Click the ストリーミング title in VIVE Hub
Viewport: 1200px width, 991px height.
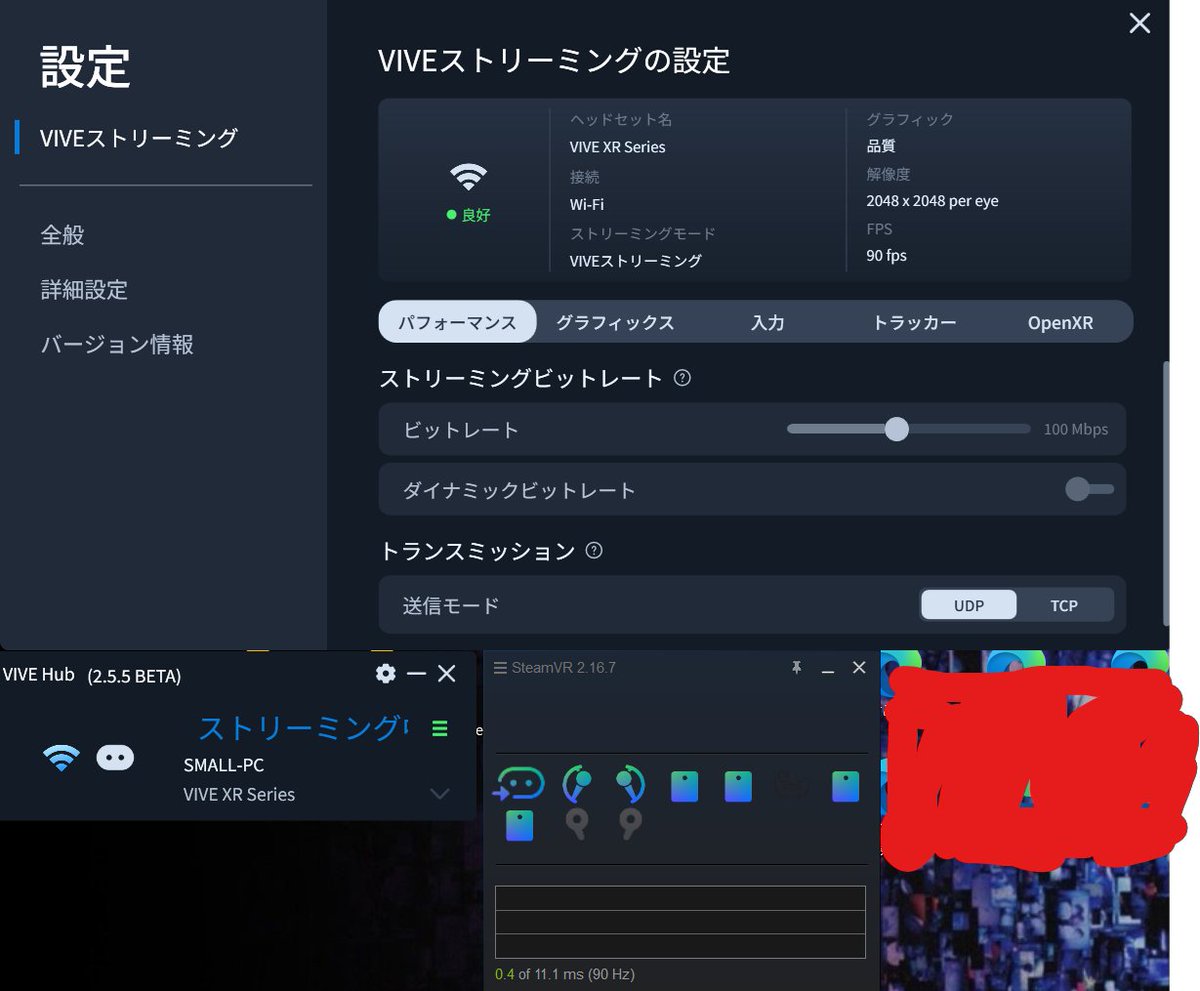click(303, 728)
